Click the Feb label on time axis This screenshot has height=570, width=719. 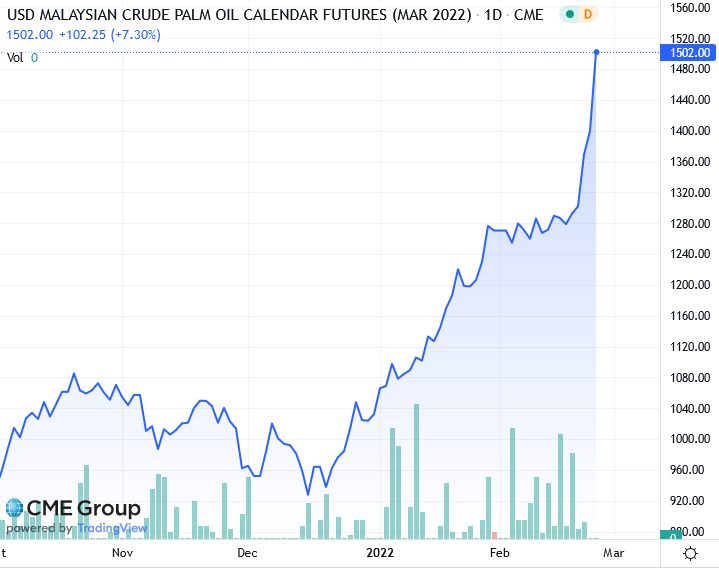[x=500, y=552]
